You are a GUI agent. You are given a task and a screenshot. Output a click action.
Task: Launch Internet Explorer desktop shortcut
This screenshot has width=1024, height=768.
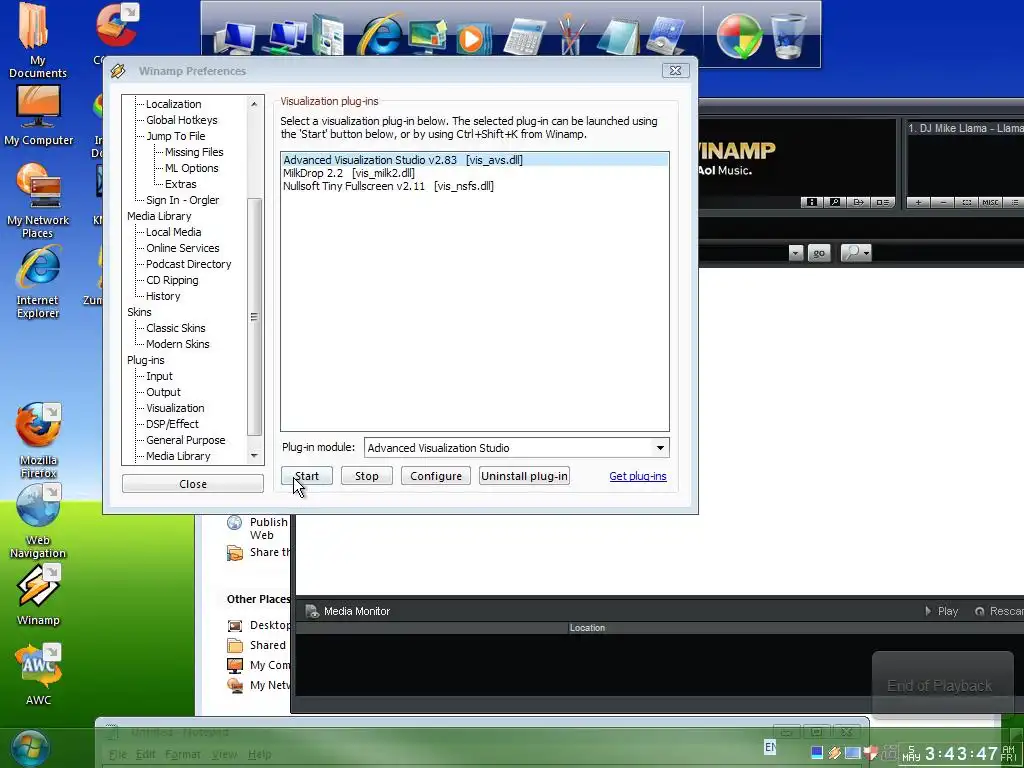tap(38, 282)
